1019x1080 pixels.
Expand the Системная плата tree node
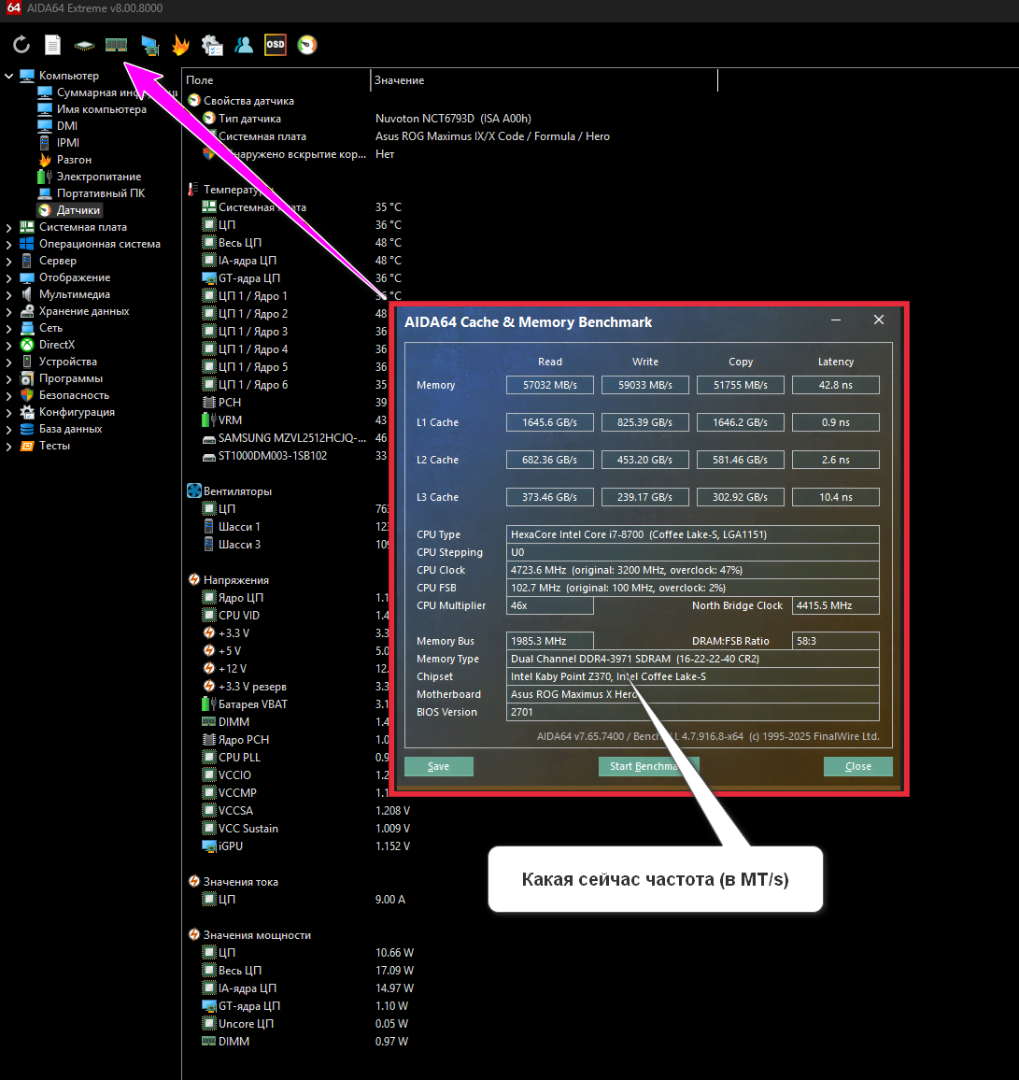(9, 227)
